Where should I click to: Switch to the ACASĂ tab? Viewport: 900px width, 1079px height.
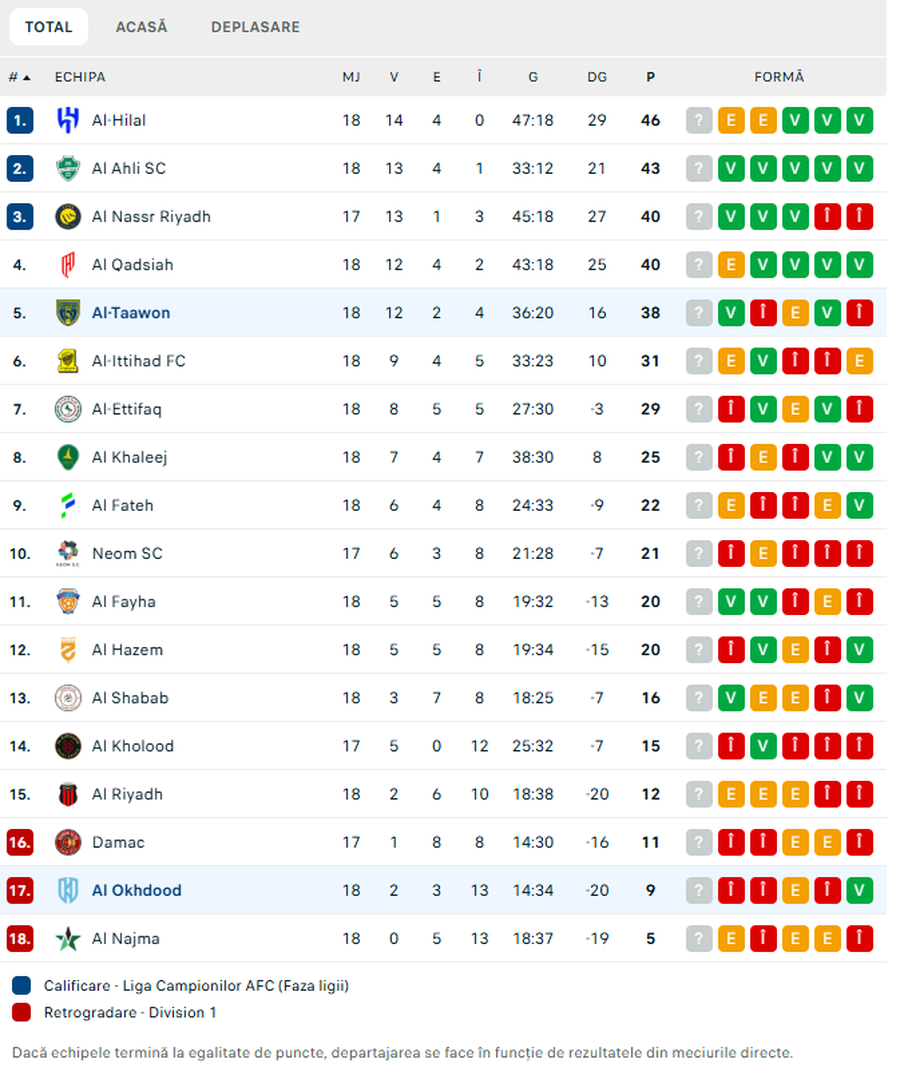[x=141, y=27]
